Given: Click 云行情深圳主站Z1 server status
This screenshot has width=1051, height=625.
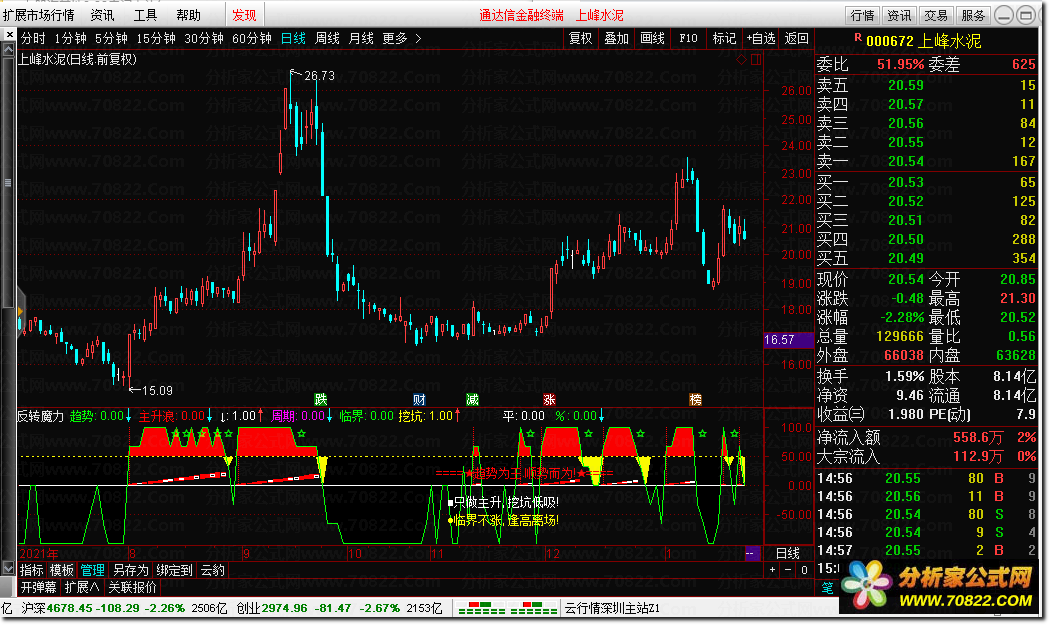Looking at the screenshot, I should coord(612,608).
